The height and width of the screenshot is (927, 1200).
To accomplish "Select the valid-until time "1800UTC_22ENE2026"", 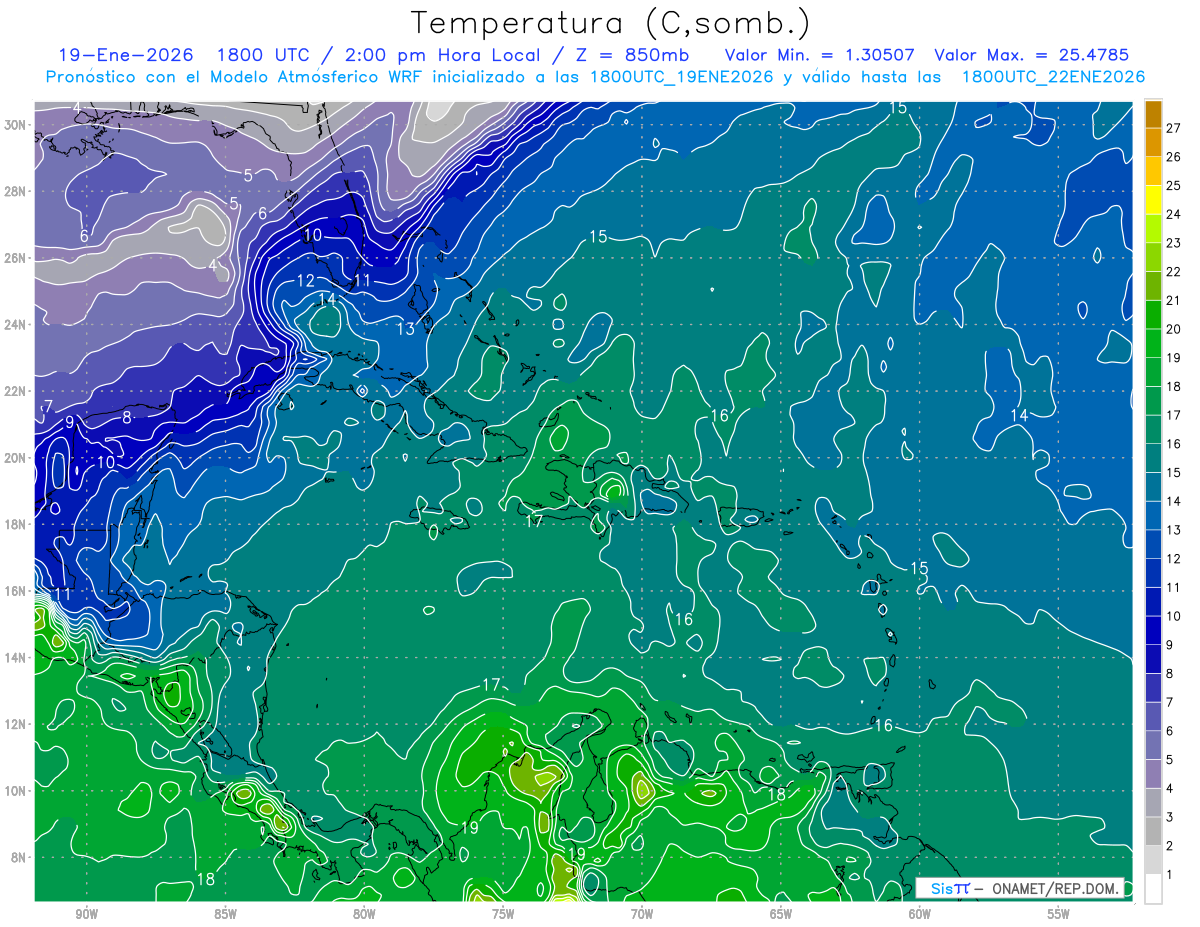I will [x=1052, y=77].
